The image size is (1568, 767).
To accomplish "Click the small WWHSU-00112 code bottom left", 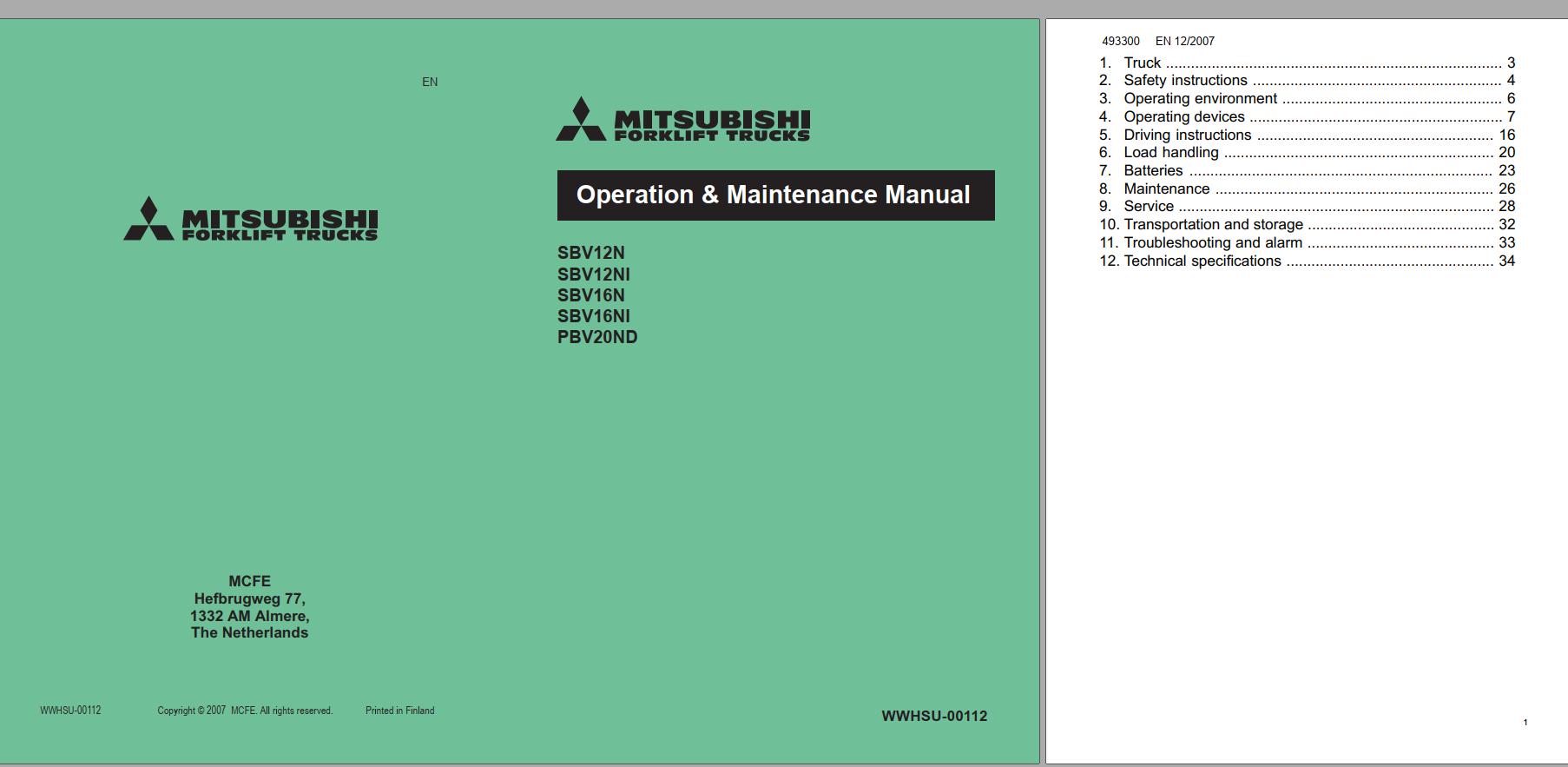I will coord(70,711).
